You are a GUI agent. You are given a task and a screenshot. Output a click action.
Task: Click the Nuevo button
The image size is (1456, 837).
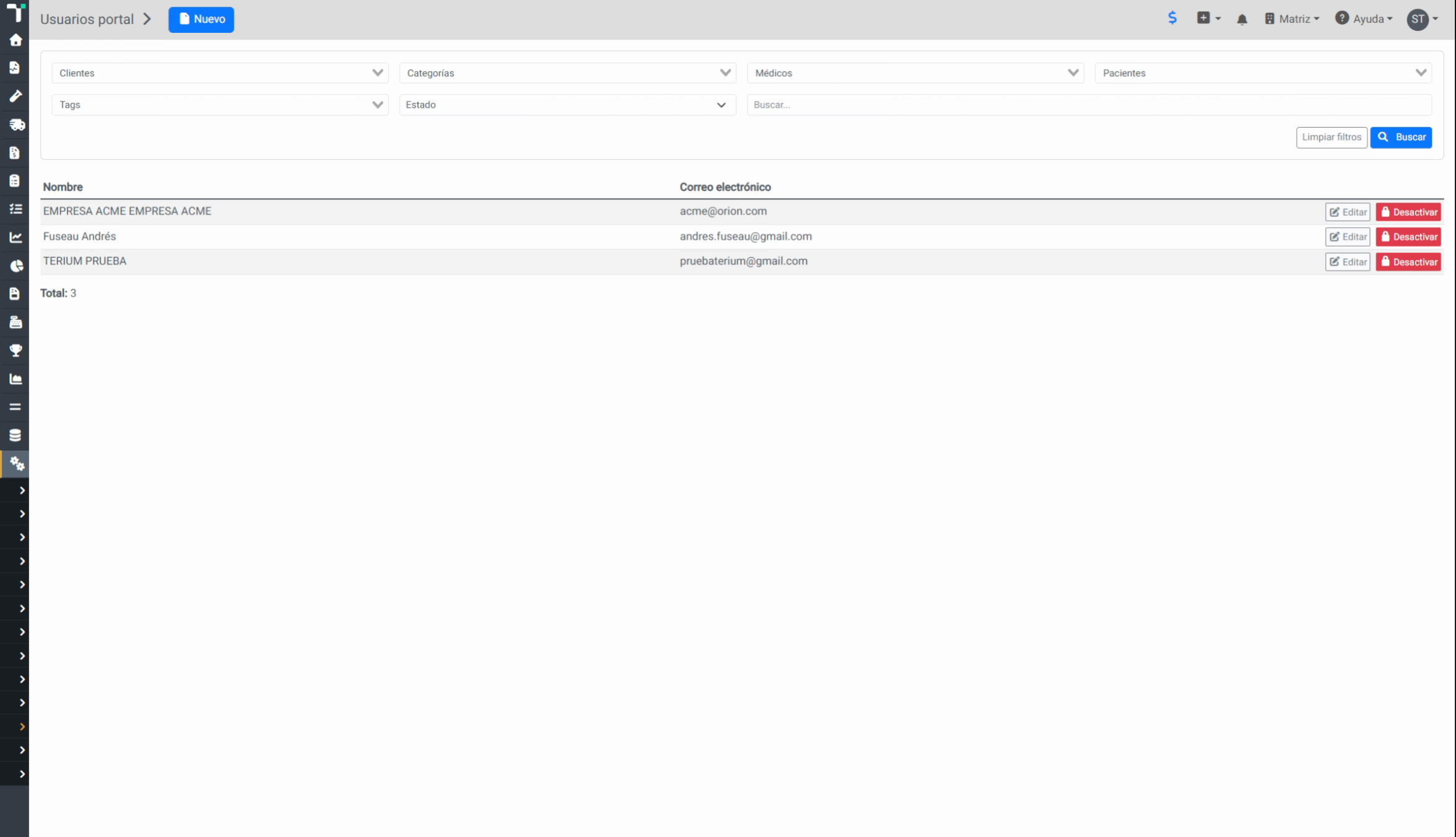[201, 19]
